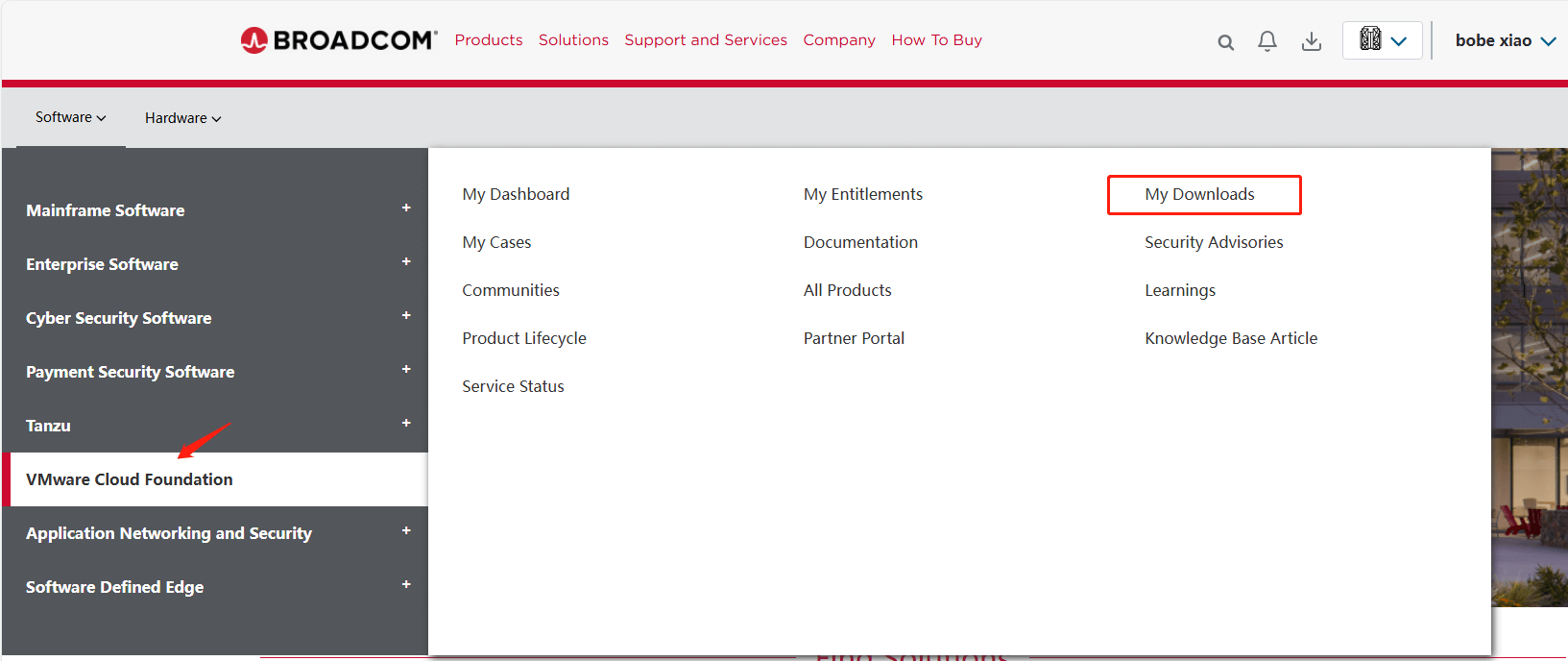
Task: Open the building site selector dropdown
Action: click(1382, 40)
